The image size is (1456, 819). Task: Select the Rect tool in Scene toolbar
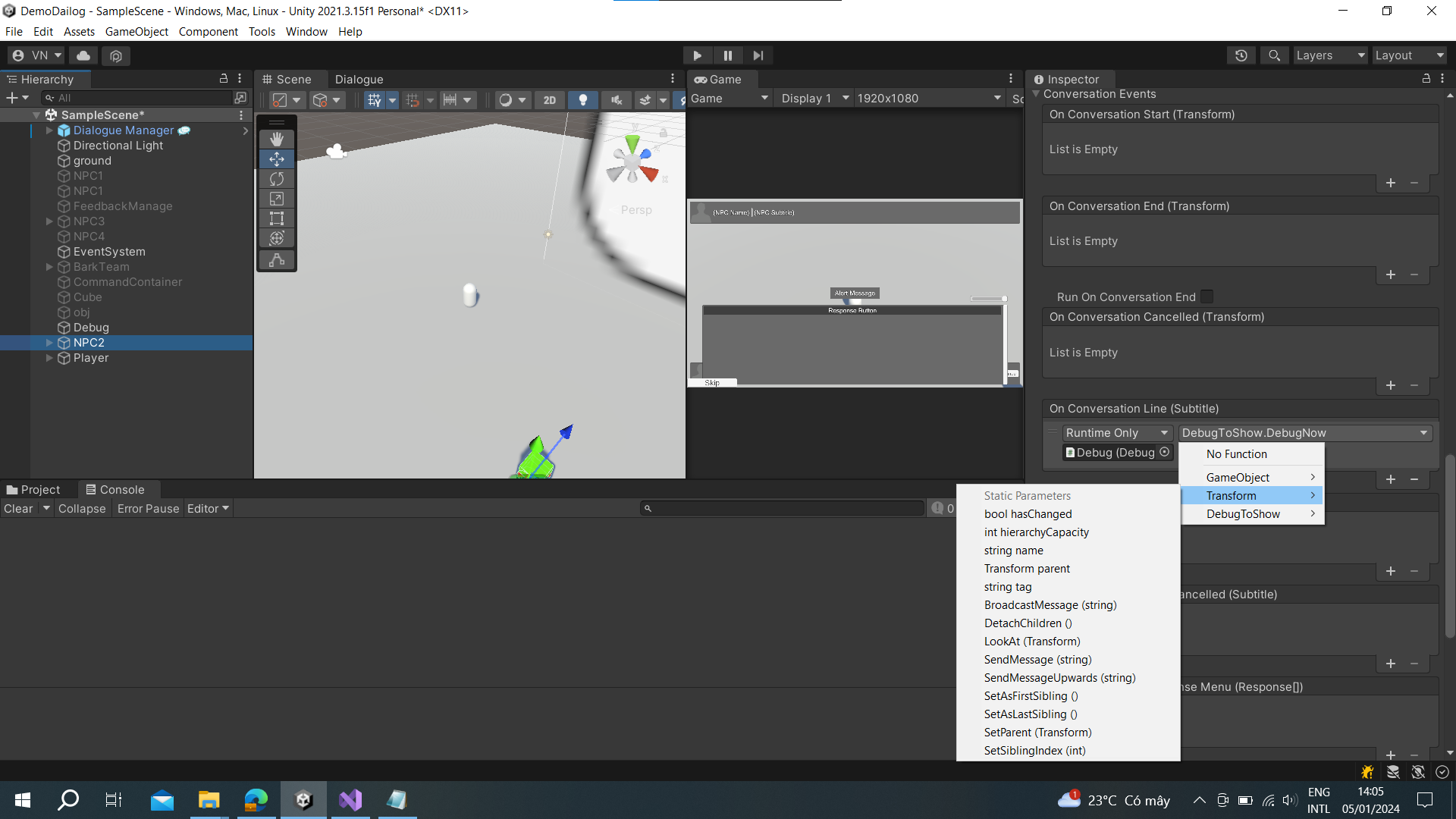point(277,218)
